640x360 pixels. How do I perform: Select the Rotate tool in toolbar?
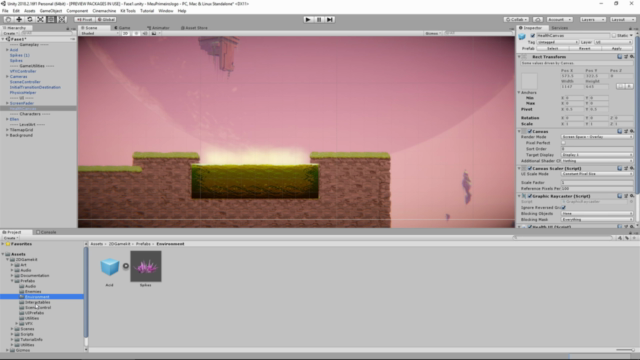point(29,19)
